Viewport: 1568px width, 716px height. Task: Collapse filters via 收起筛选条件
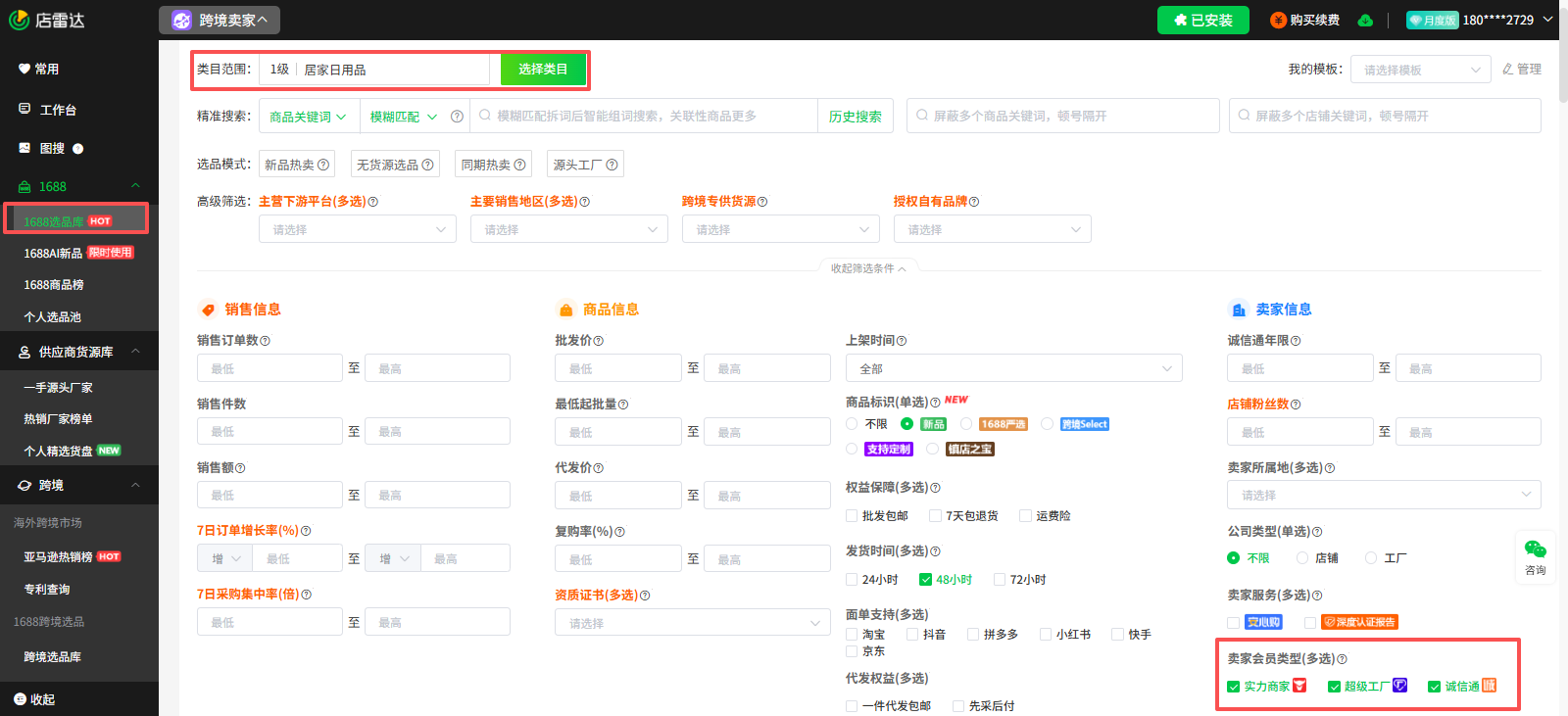point(867,268)
